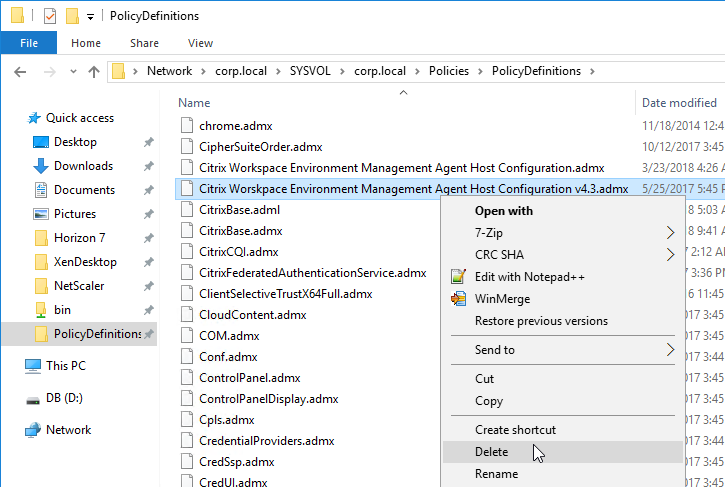Select Network in navigation pane
This screenshot has height=487, width=725.
click(x=68, y=430)
